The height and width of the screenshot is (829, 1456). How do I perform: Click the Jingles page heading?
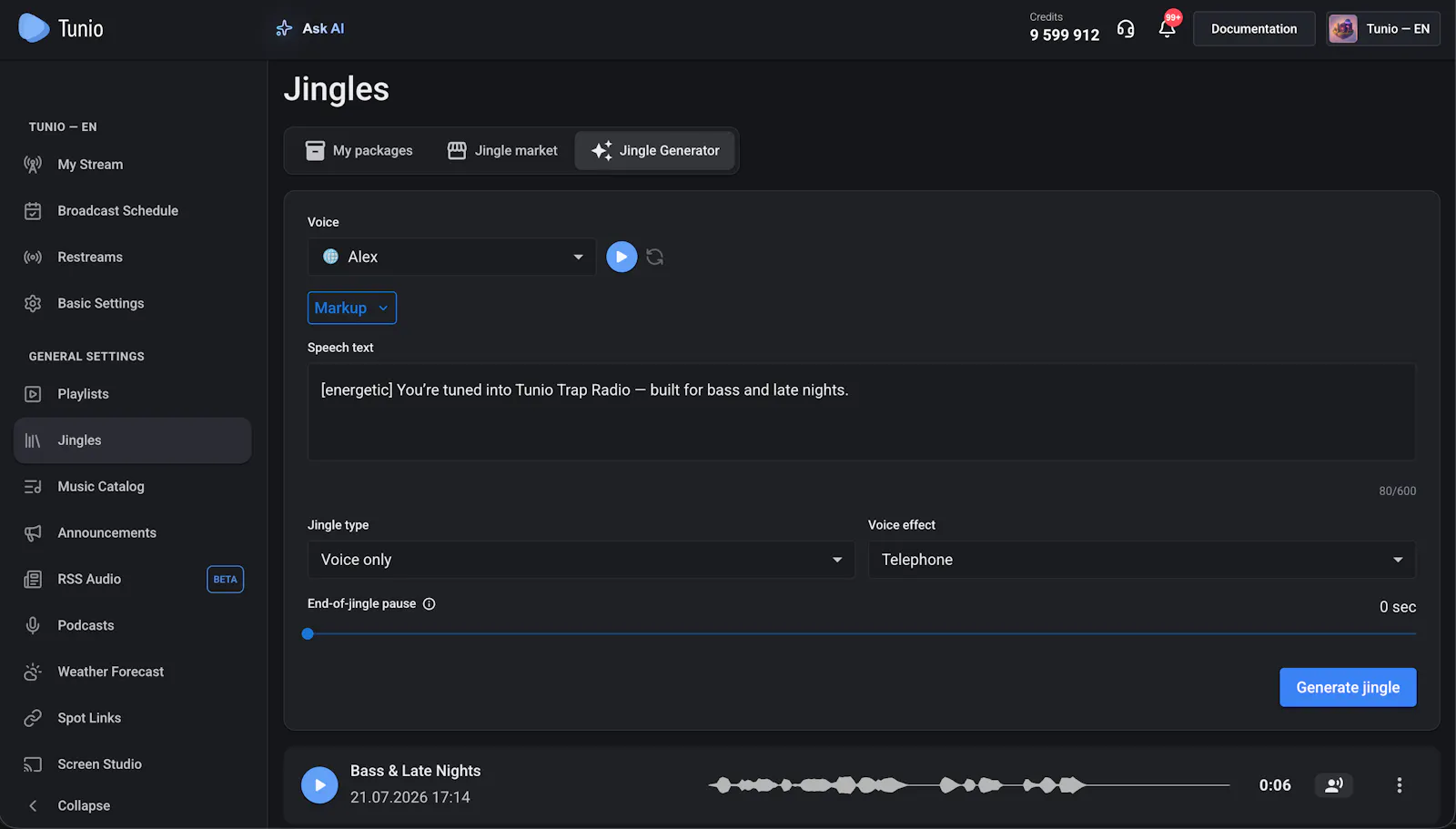337,89
